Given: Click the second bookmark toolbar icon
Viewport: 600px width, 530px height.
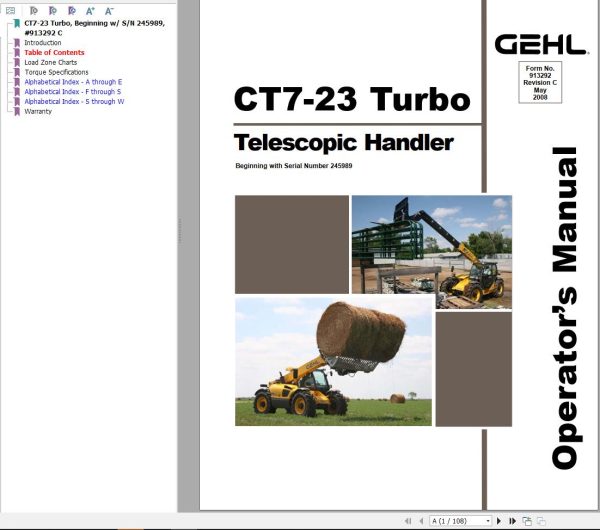Looking at the screenshot, I should click(x=52, y=11).
